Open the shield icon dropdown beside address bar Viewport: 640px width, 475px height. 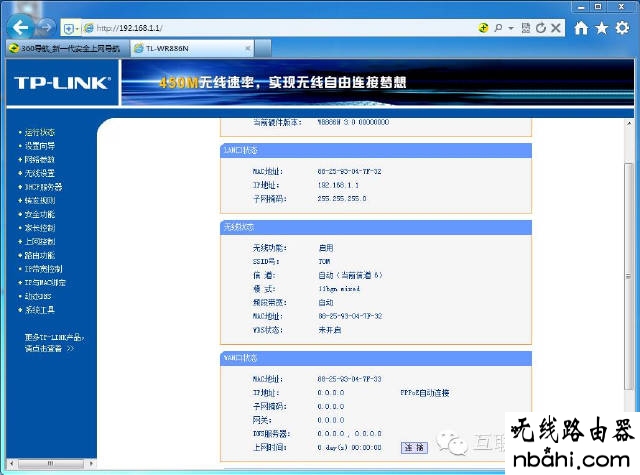71,28
